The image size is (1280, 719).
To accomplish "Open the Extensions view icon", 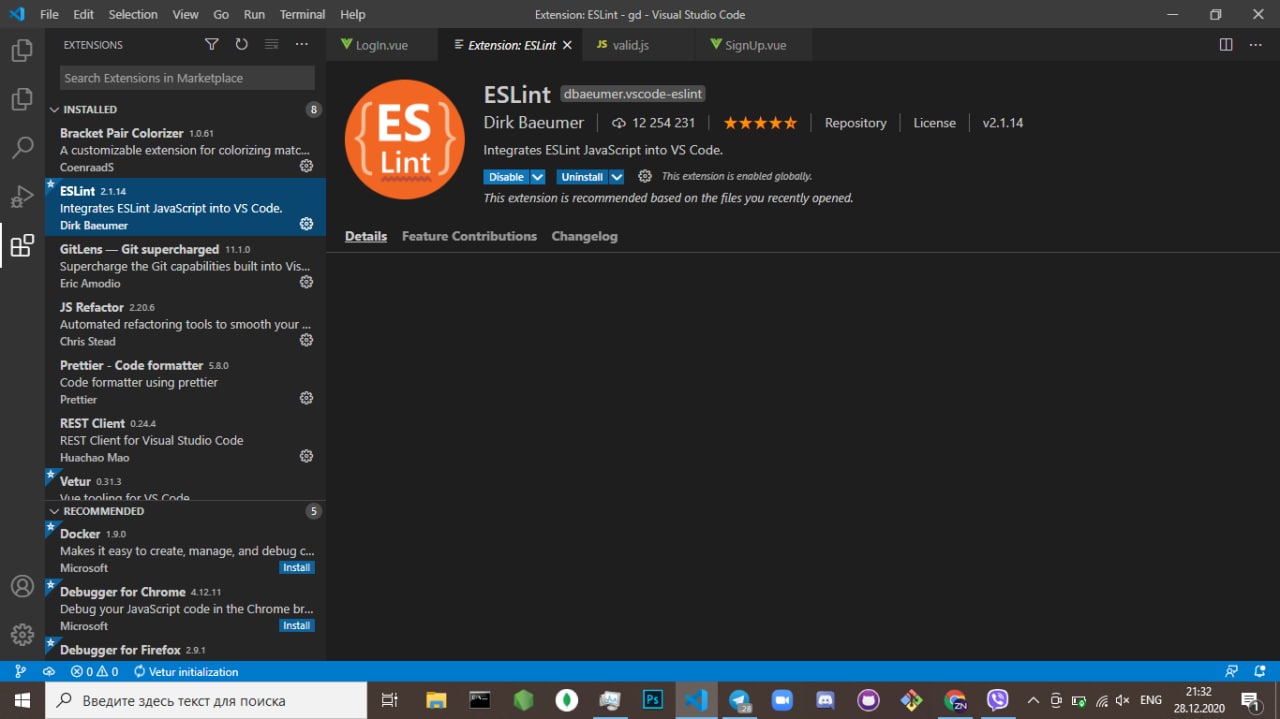I will [x=22, y=246].
